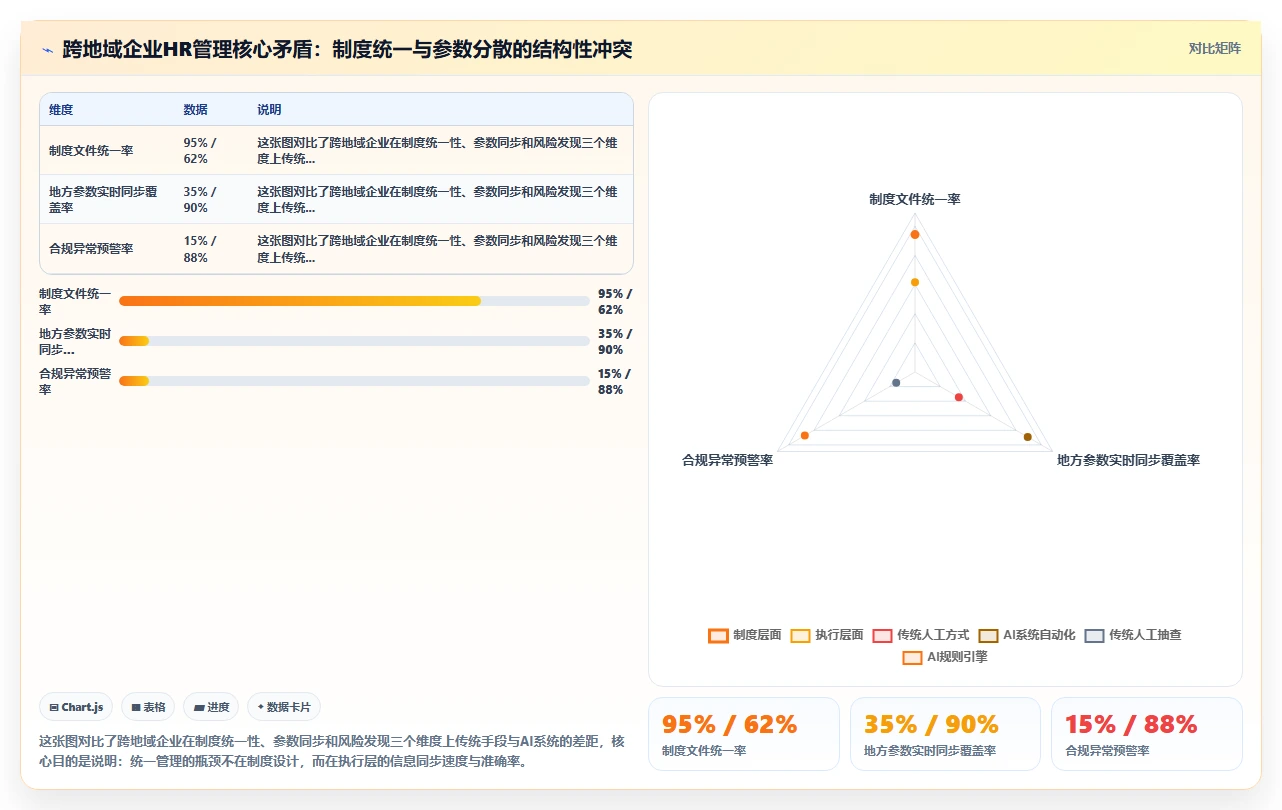Click the radar axis label 制度文件统一率
The height and width of the screenshot is (810, 1282).
[x=914, y=199]
